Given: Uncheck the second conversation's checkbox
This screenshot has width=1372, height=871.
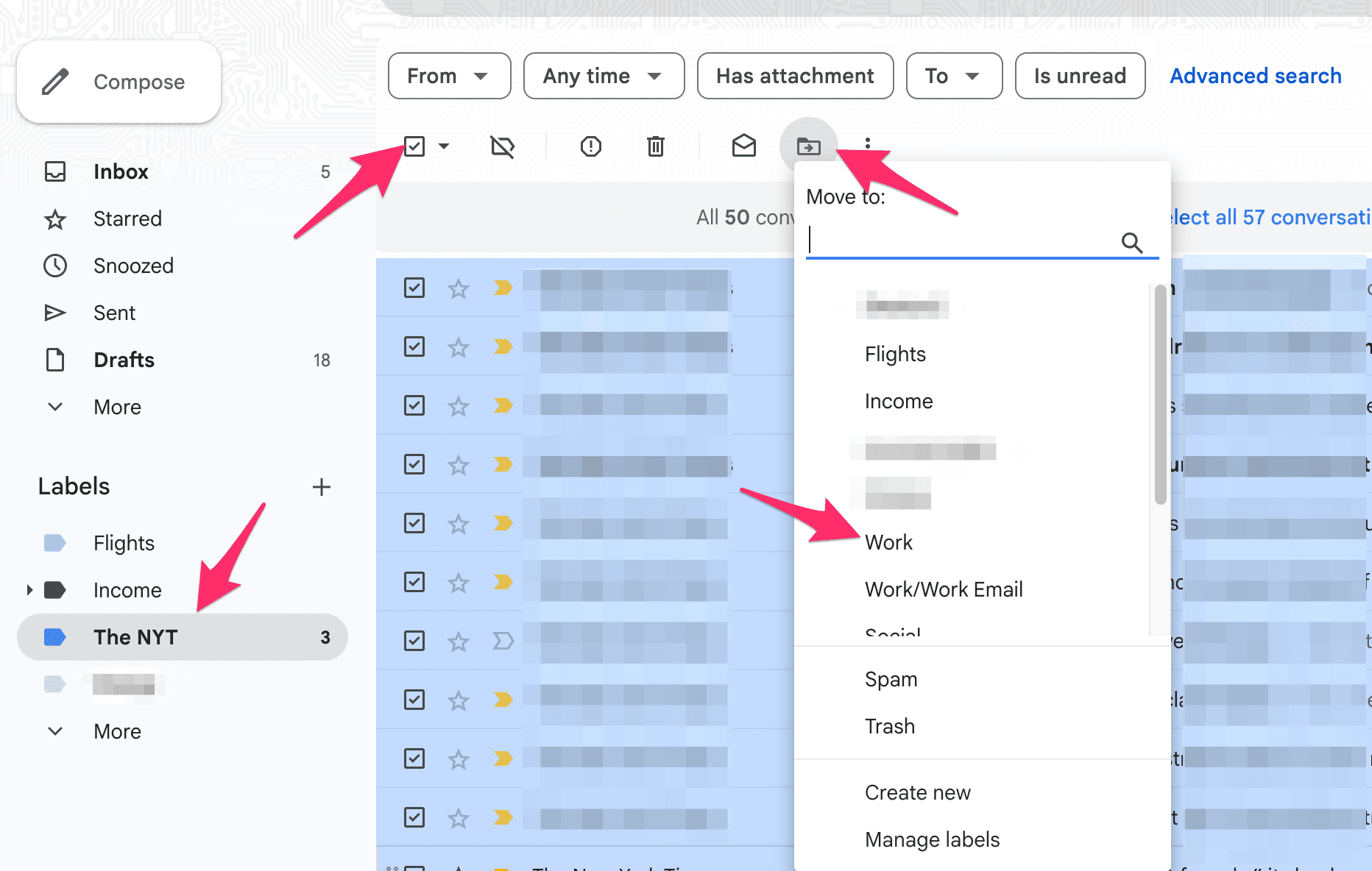Looking at the screenshot, I should tap(414, 346).
